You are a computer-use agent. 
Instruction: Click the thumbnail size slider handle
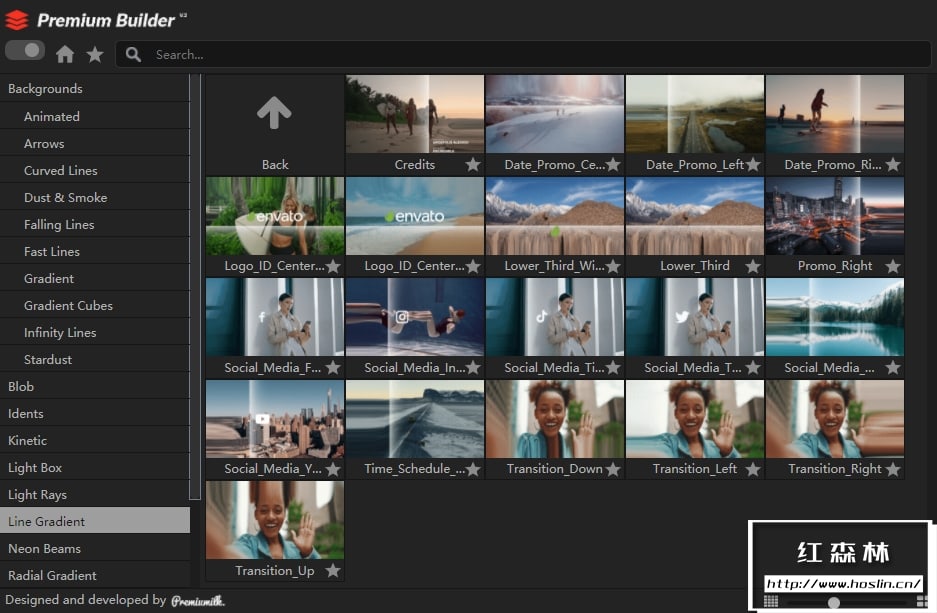(834, 602)
